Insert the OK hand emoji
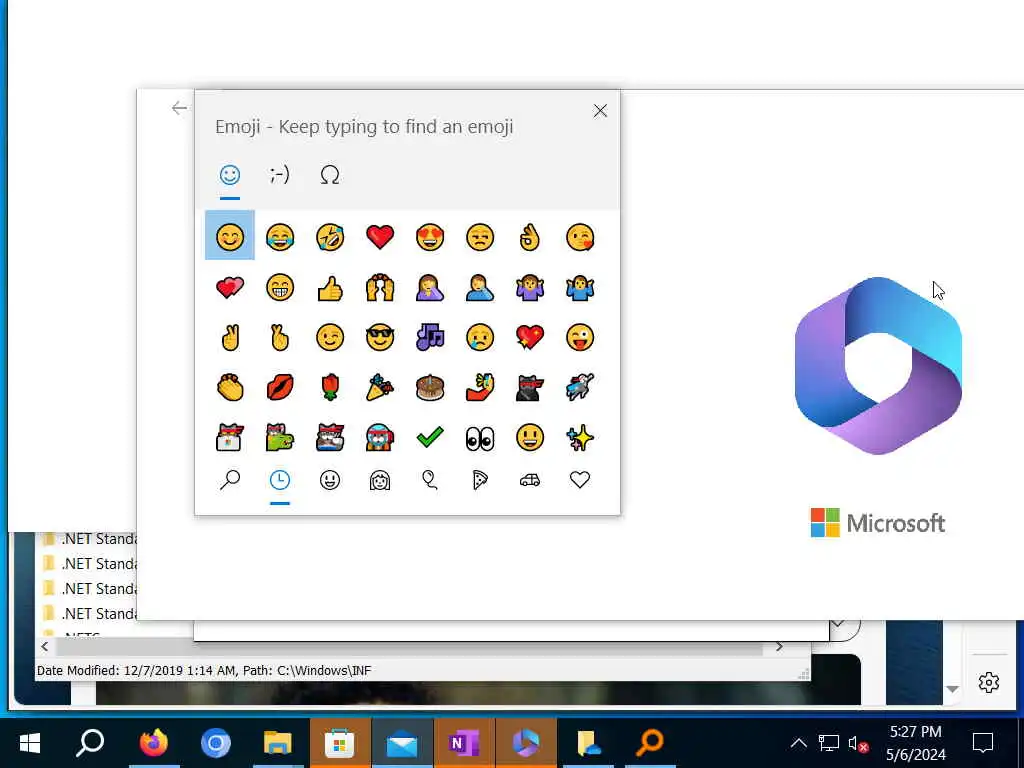Image resolution: width=1024 pixels, height=768 pixels. (530, 237)
